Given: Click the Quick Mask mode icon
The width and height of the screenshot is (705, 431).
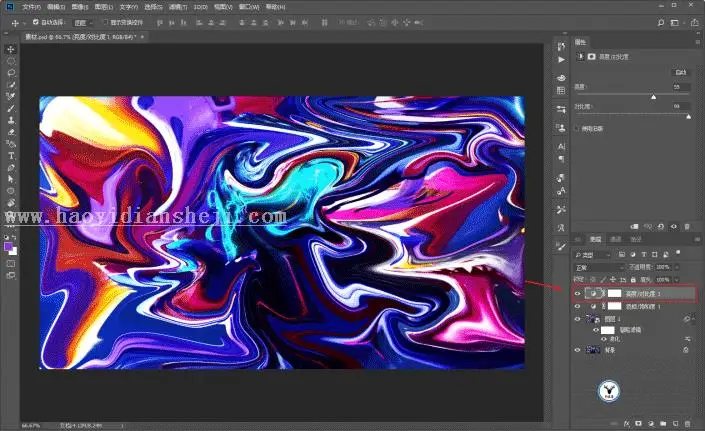Looking at the screenshot, I should click(x=11, y=264).
